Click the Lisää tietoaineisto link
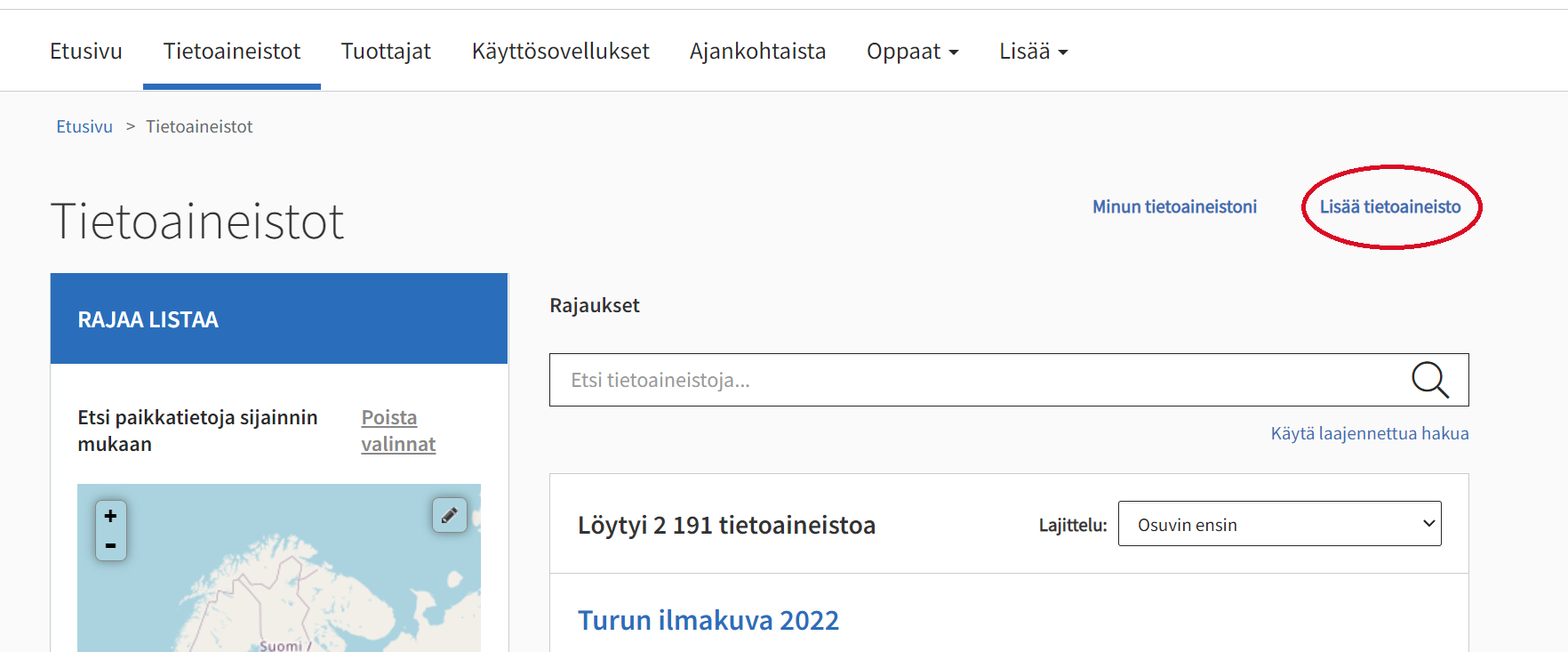The height and width of the screenshot is (652, 1568). (x=1390, y=206)
